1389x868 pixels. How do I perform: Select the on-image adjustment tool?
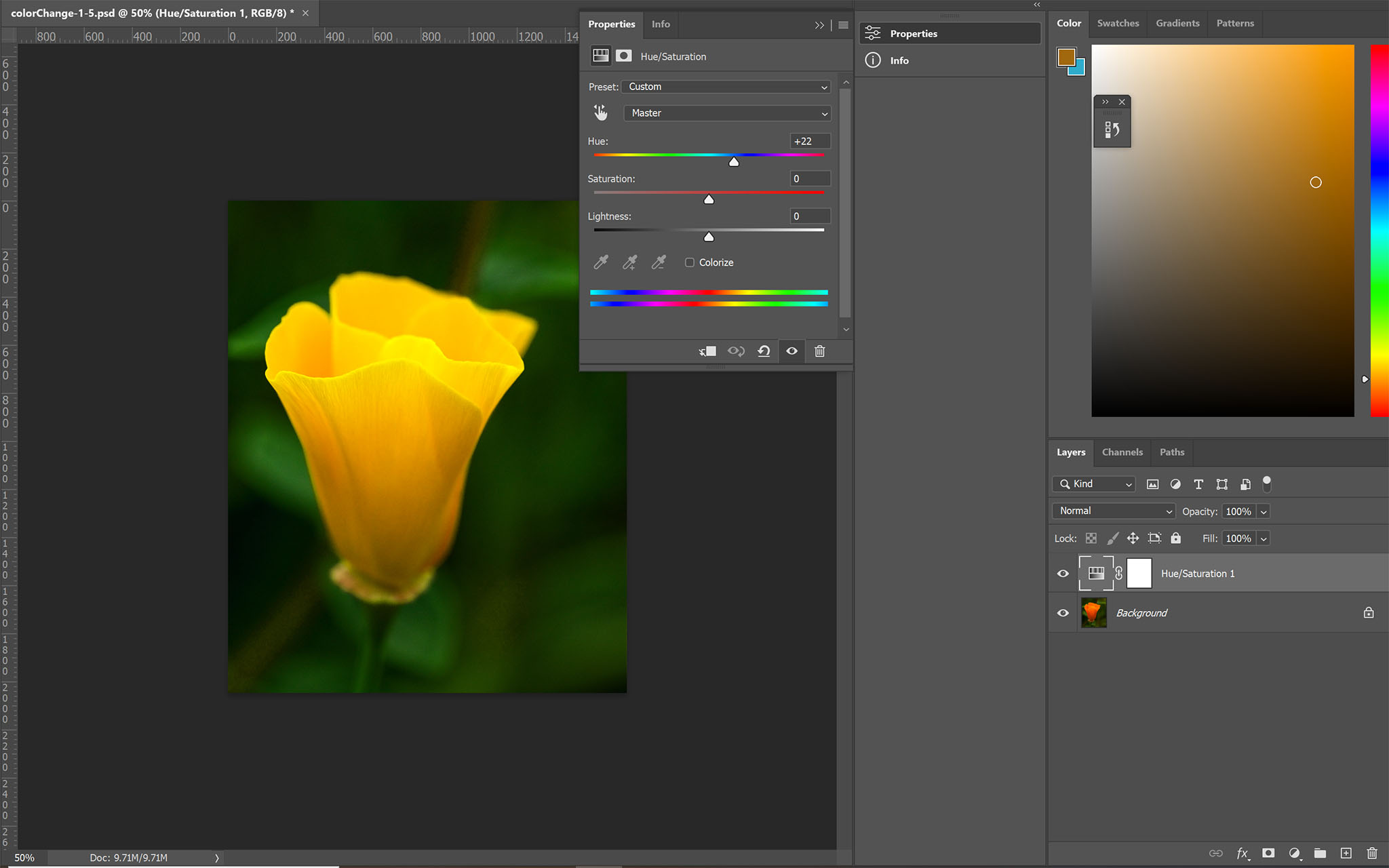pos(600,112)
